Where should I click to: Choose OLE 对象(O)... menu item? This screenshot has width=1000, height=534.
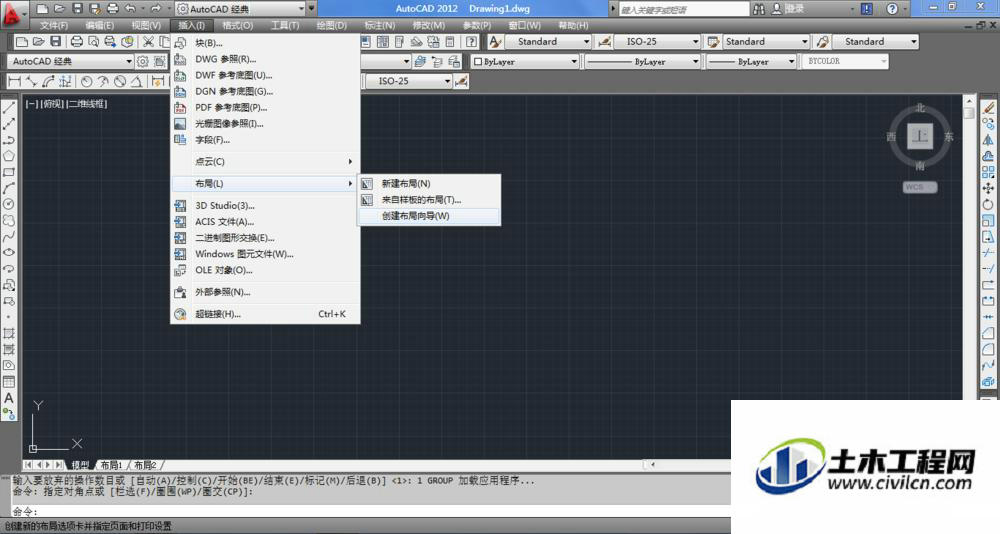click(x=265, y=270)
